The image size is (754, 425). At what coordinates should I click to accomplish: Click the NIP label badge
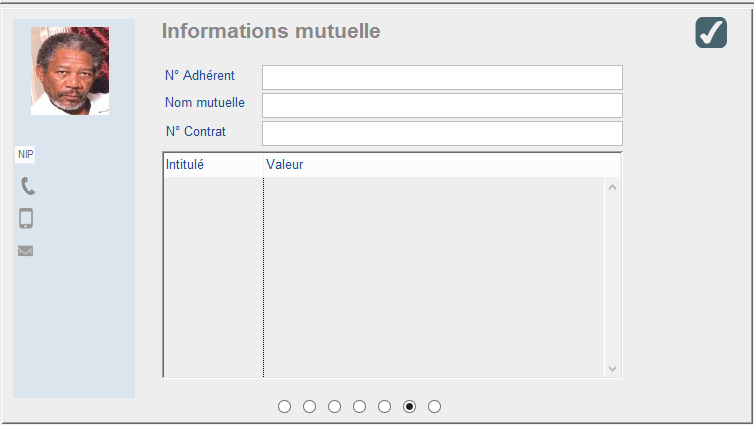[25, 154]
